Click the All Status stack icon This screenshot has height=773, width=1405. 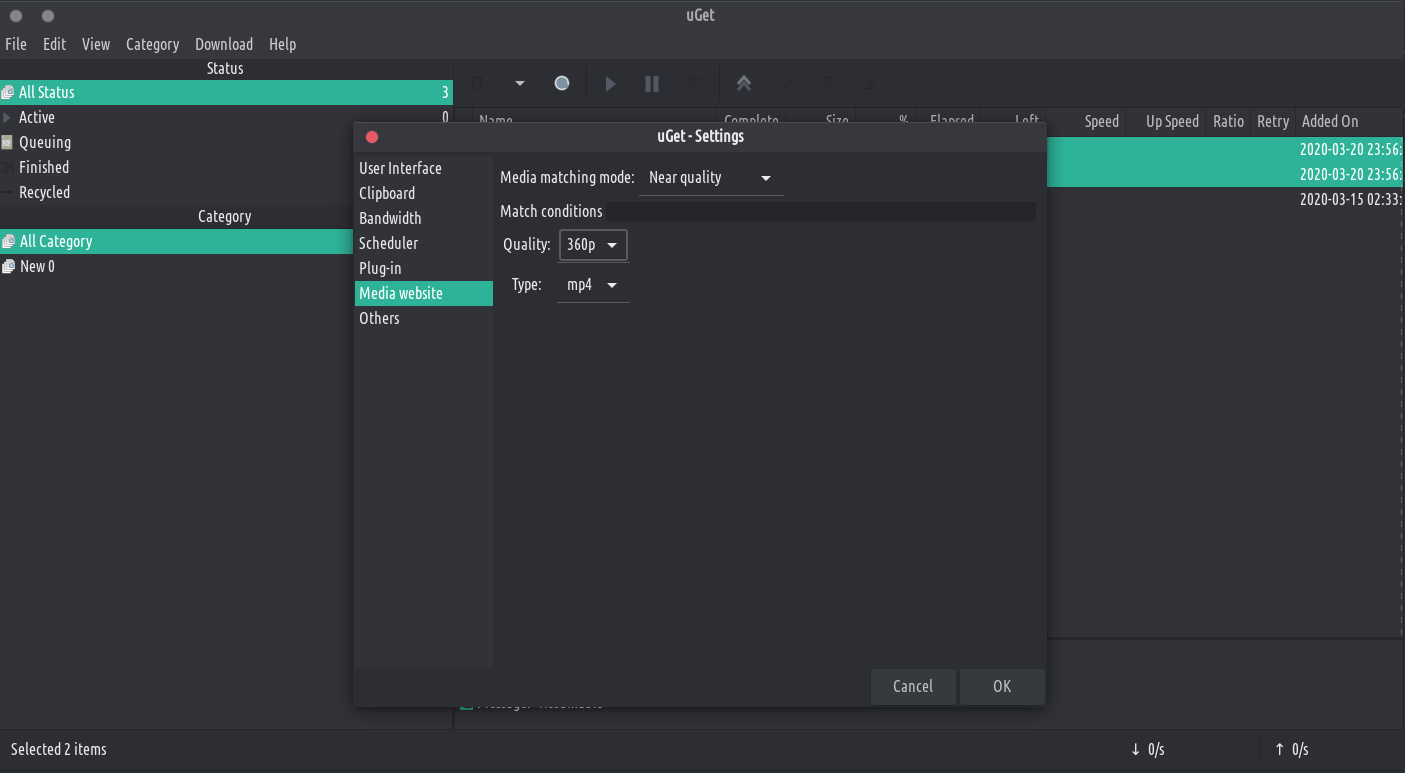pos(8,92)
